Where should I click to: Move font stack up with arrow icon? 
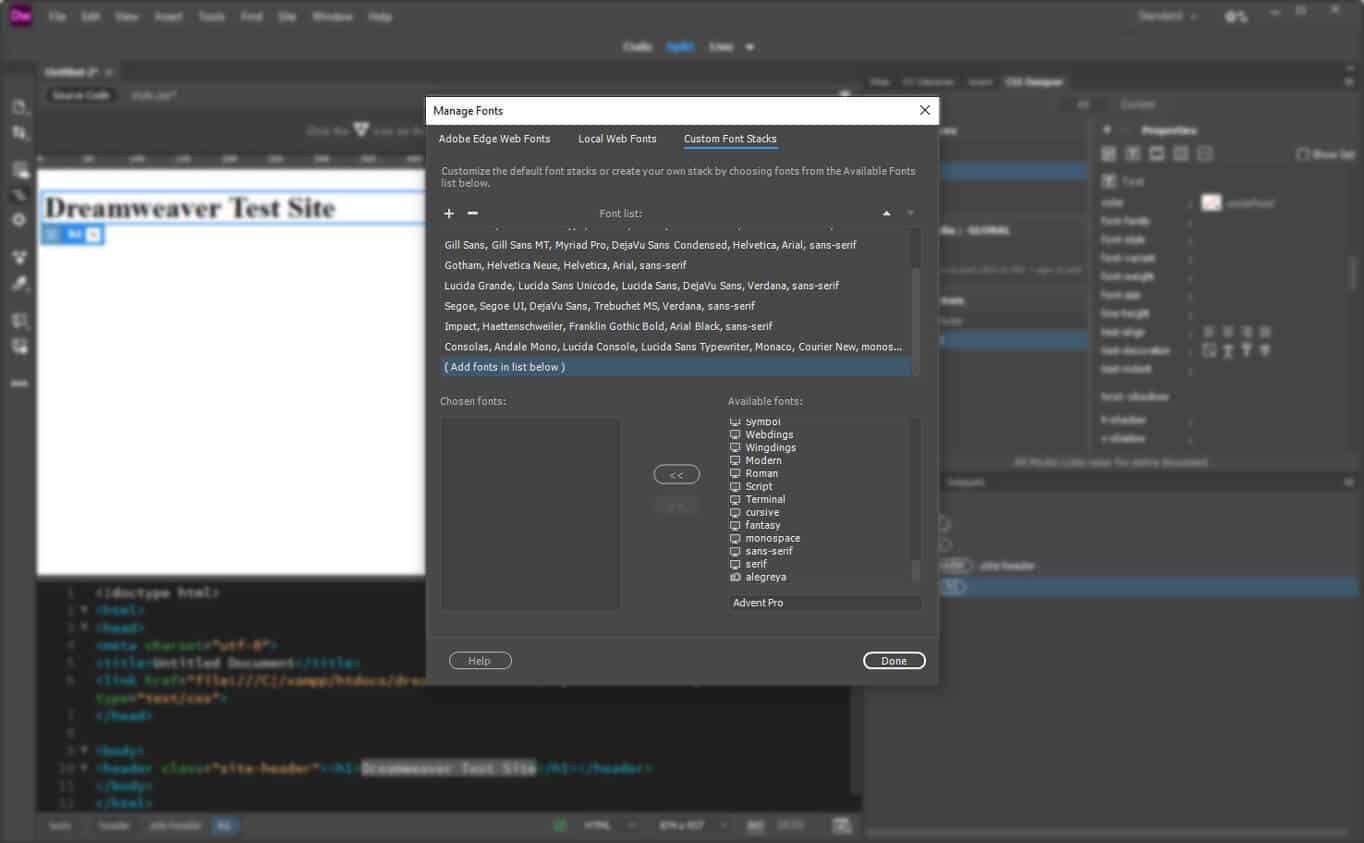point(886,213)
